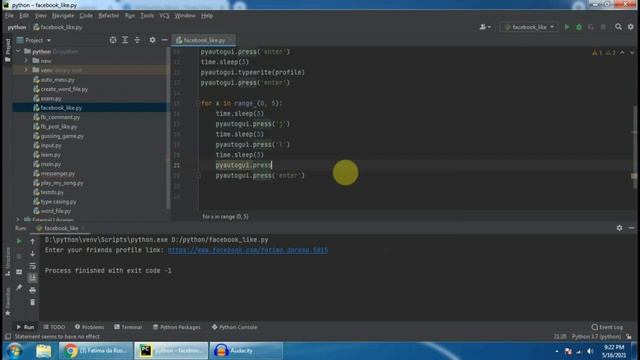Place cursor on line 22 press('enter') code

click(x=260, y=176)
